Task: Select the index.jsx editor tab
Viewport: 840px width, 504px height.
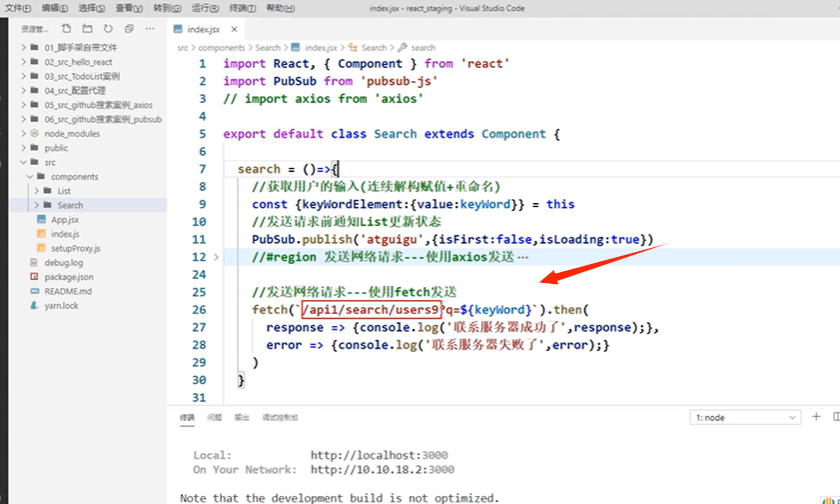Action: click(x=204, y=29)
